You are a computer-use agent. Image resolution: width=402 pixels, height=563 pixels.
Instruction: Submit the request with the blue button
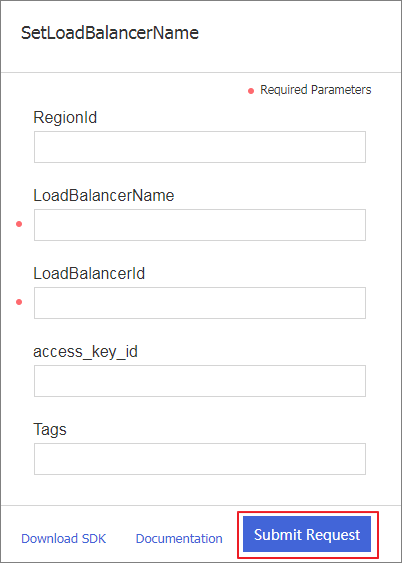pos(307,534)
